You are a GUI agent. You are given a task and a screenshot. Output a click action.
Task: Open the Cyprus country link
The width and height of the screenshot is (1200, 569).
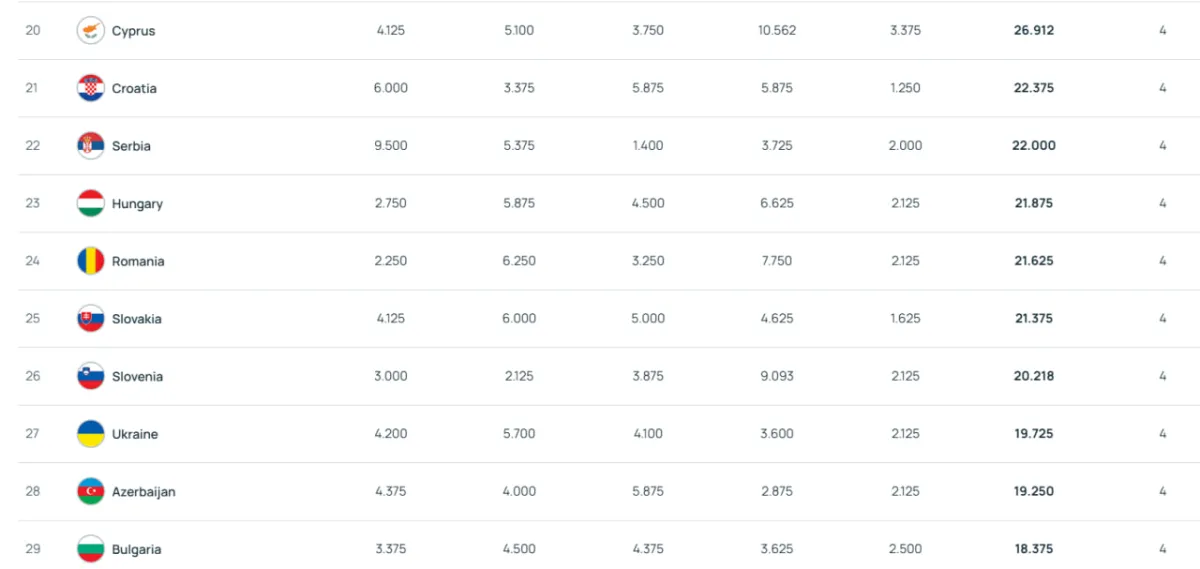click(x=134, y=31)
